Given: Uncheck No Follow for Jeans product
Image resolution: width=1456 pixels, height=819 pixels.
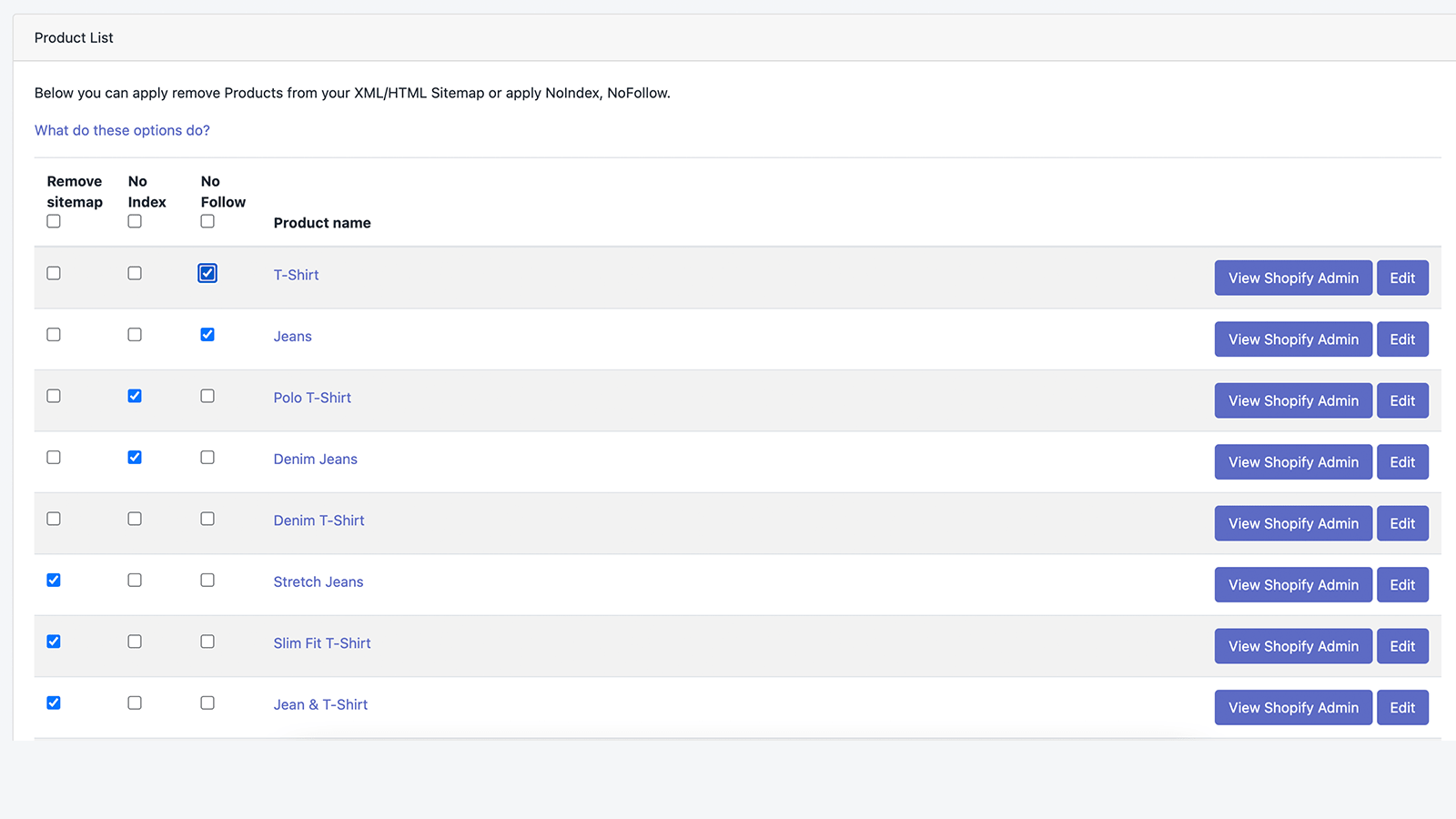Looking at the screenshot, I should pos(207,335).
